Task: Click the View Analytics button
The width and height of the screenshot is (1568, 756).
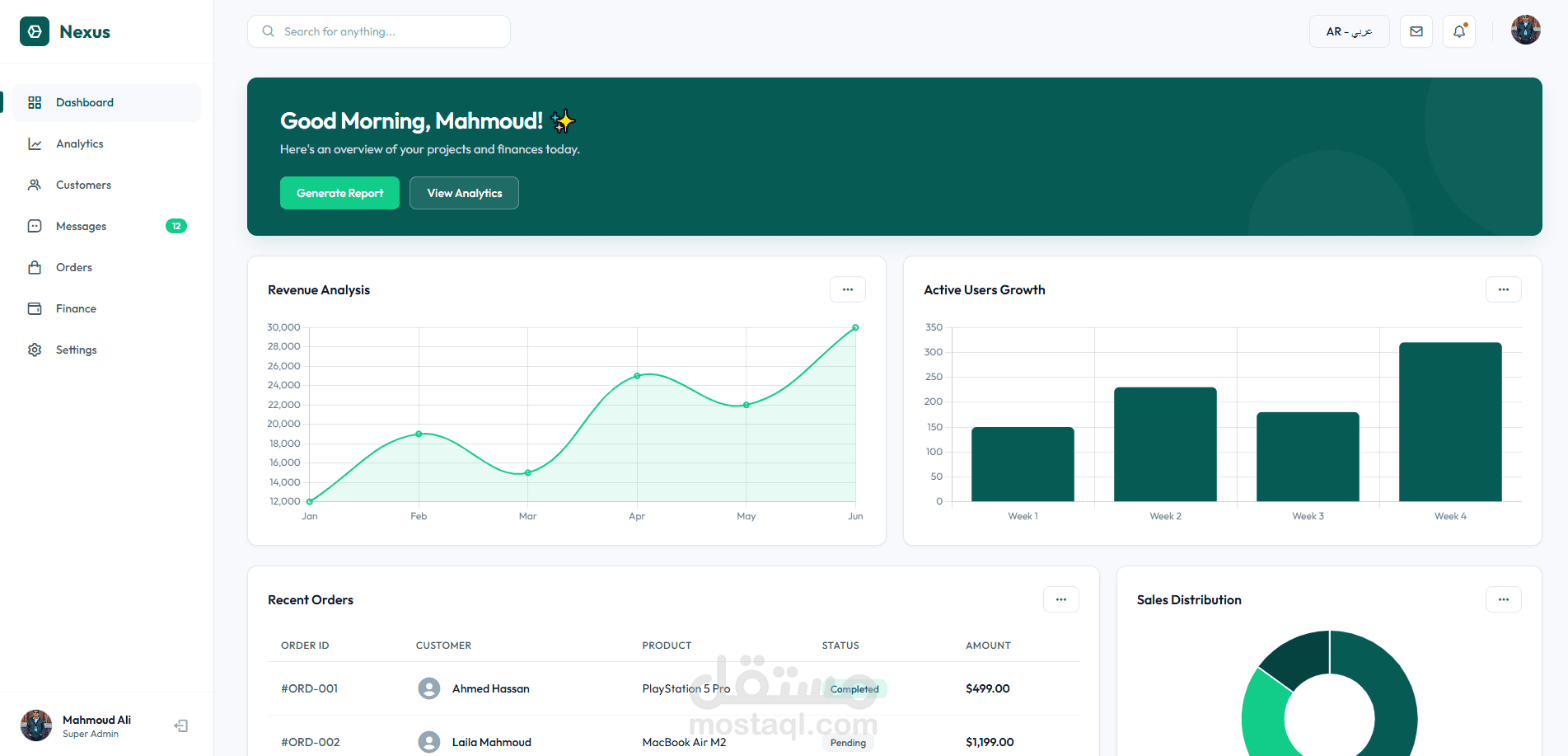Action: pos(464,193)
